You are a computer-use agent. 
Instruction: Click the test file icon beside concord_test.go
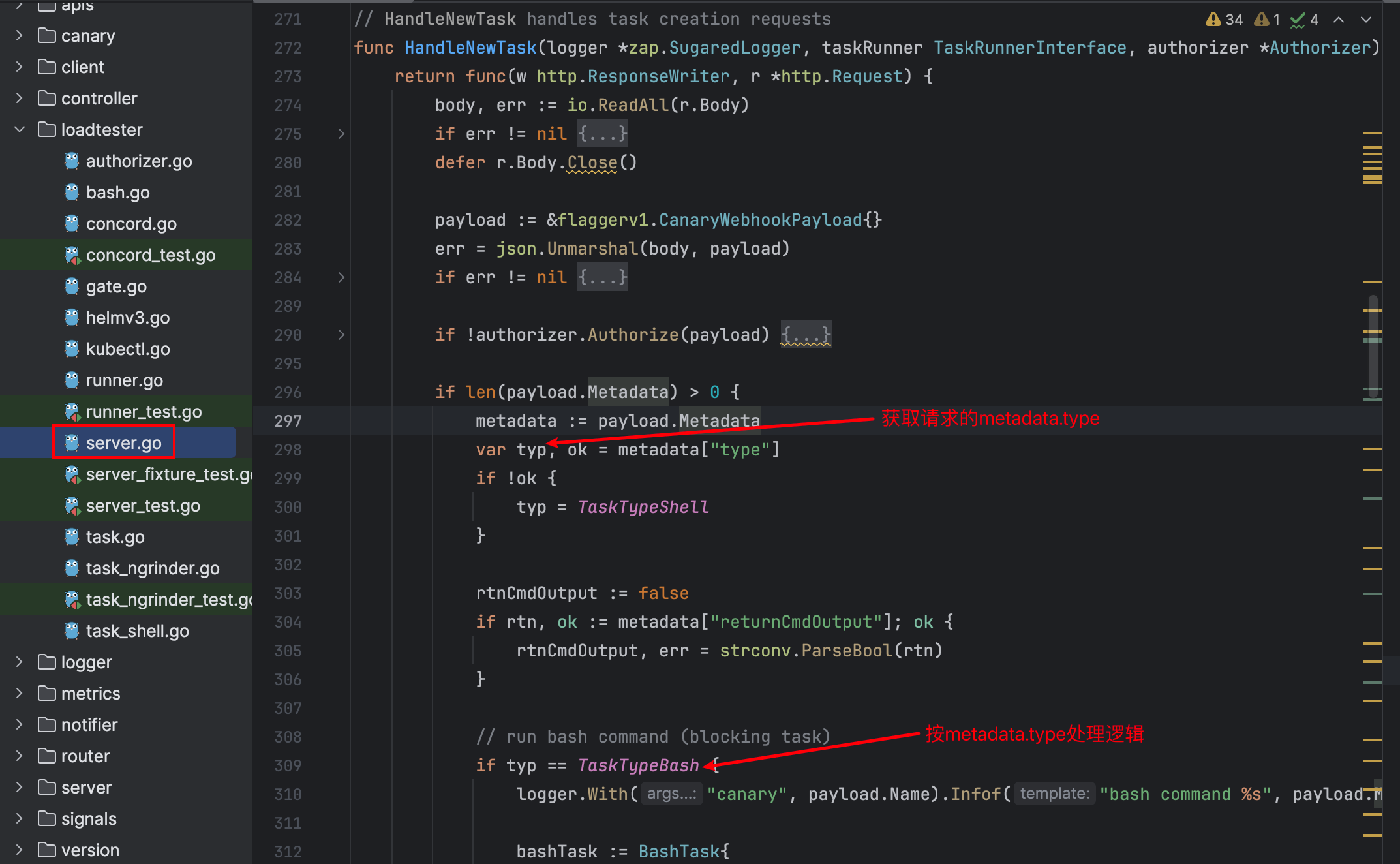72,255
